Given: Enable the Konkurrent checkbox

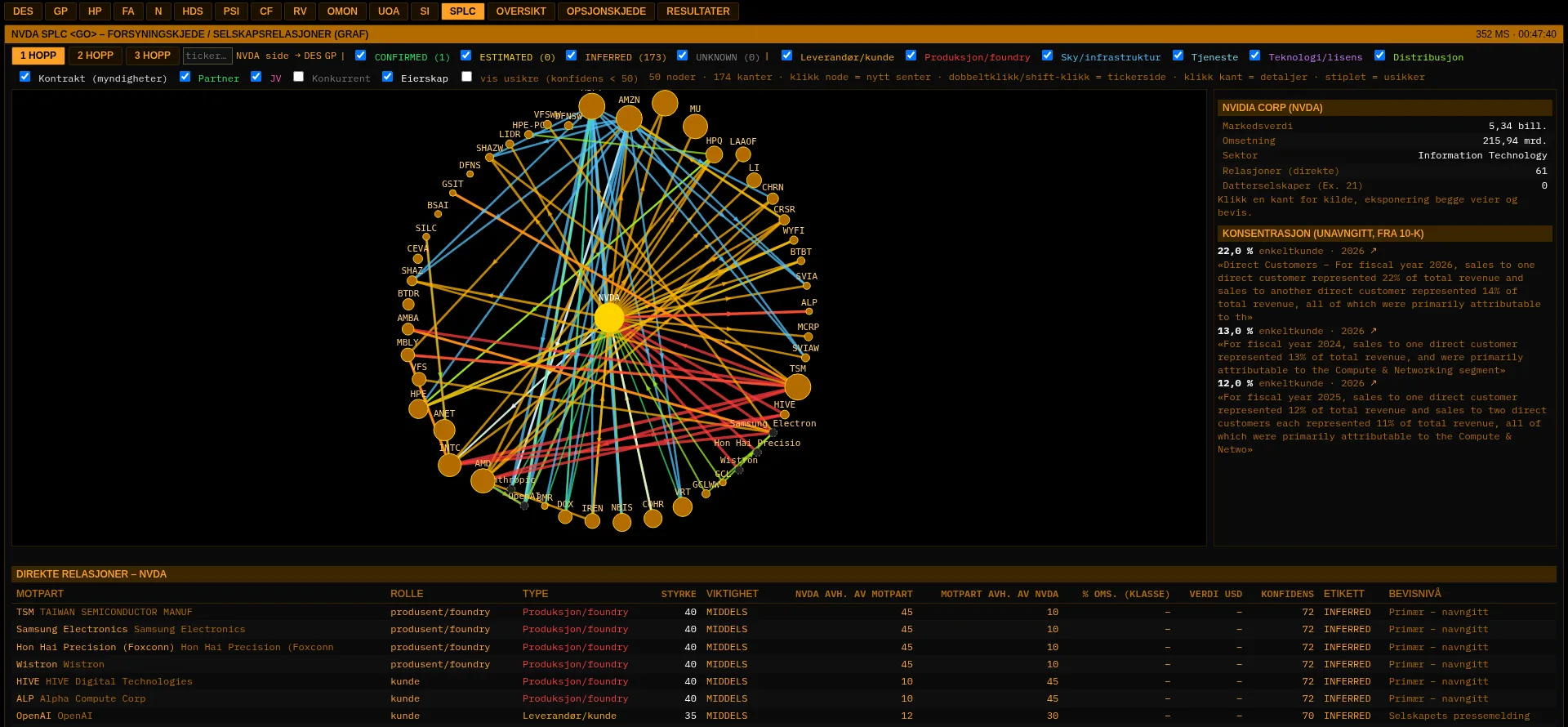Looking at the screenshot, I should point(298,77).
